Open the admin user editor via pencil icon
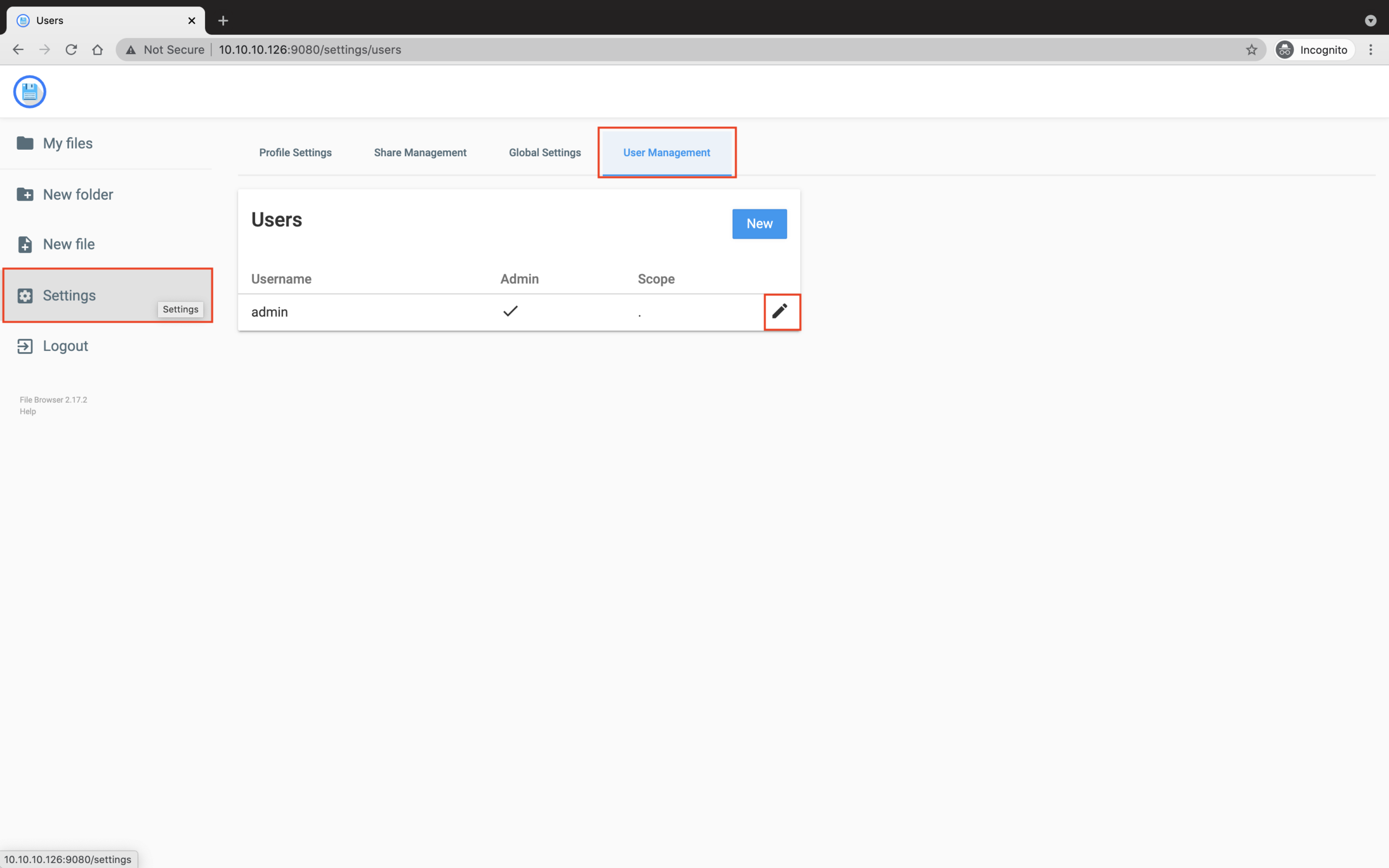 click(x=781, y=312)
